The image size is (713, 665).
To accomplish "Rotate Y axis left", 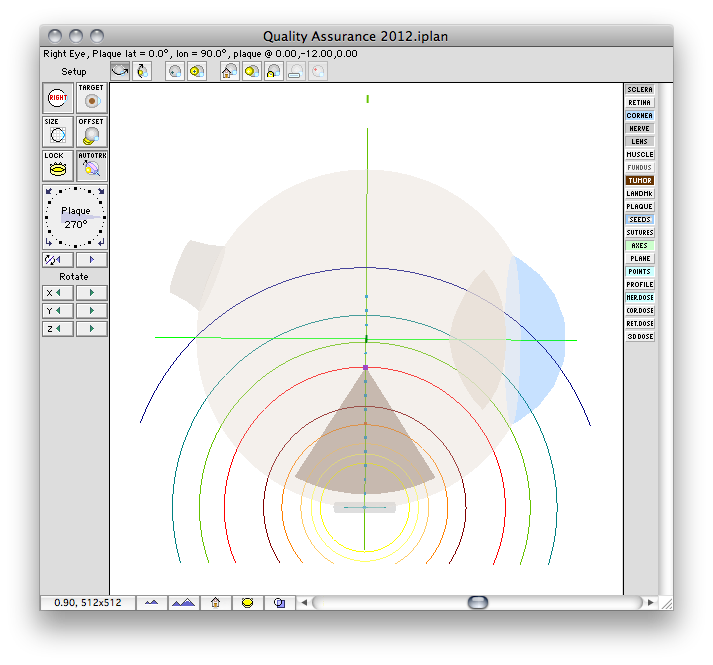I will (58, 311).
